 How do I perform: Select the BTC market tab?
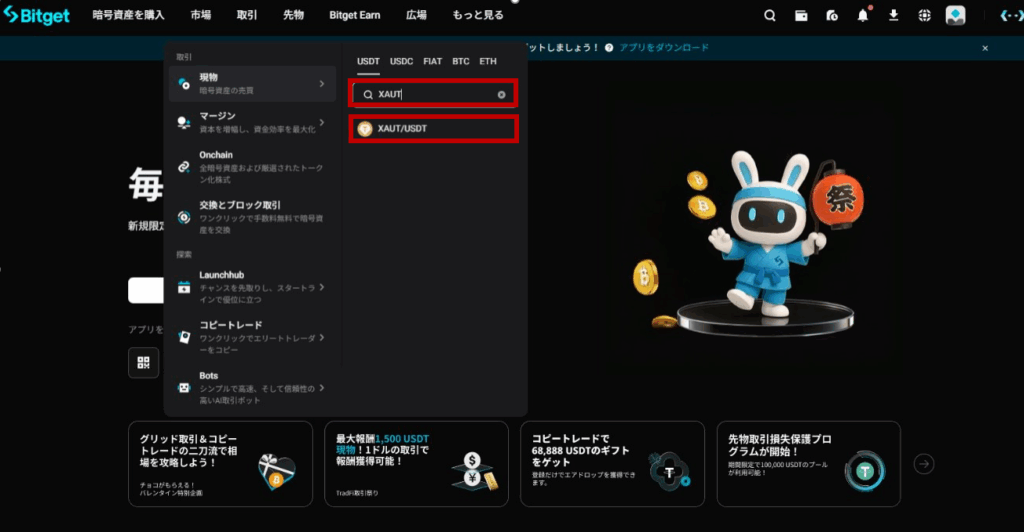pos(460,61)
